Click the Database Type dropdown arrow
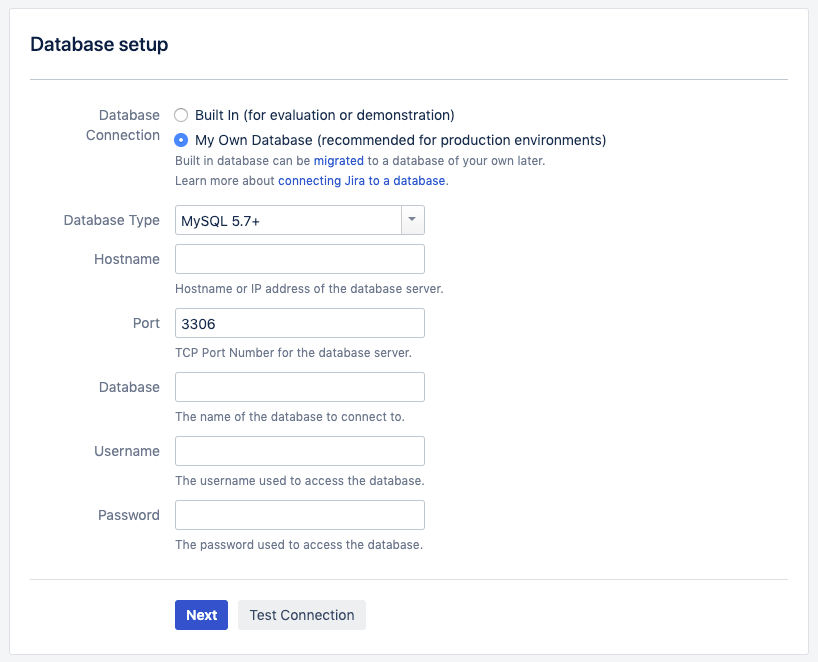Image resolution: width=818 pixels, height=662 pixels. pos(413,220)
